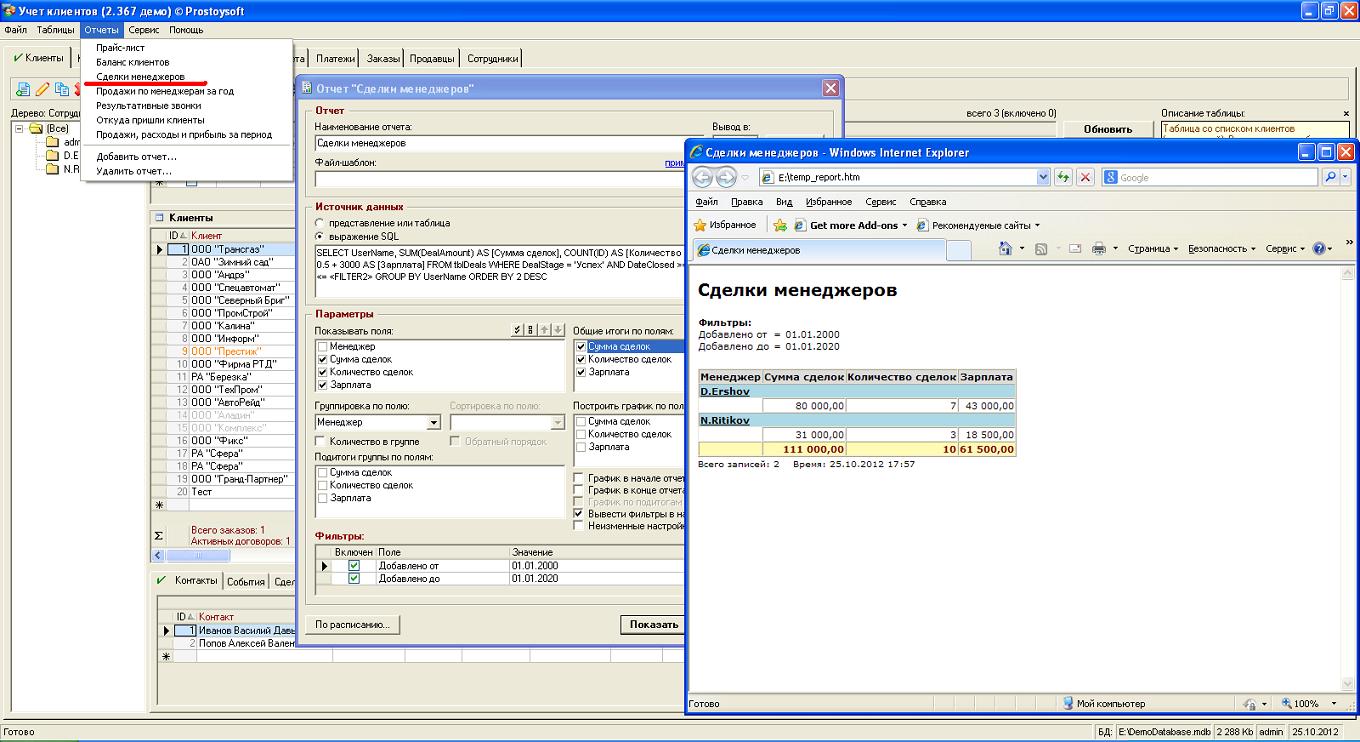
Task: Open the Сервис menu in main window
Action: pos(143,30)
